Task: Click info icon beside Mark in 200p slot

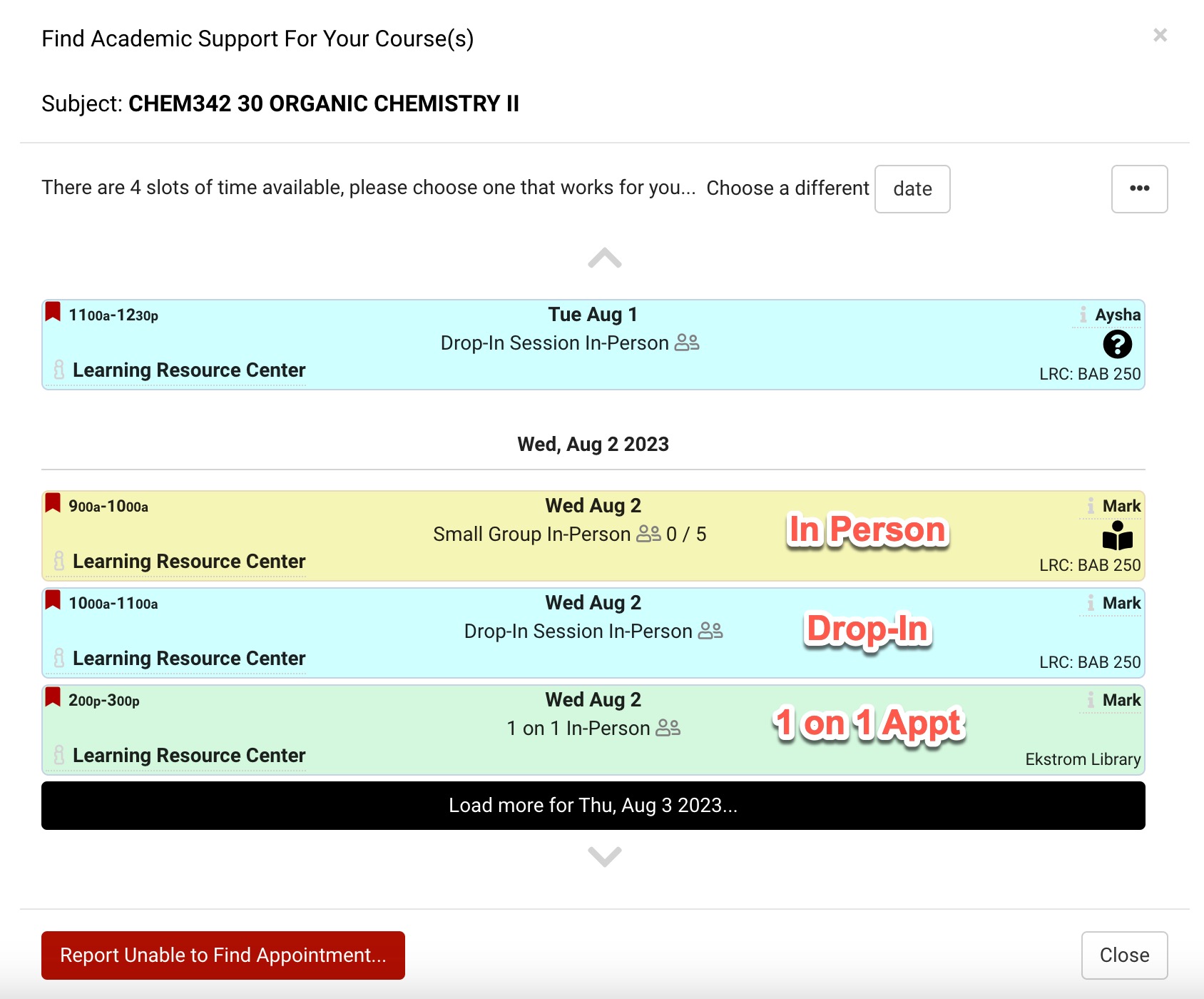Action: [x=1091, y=700]
